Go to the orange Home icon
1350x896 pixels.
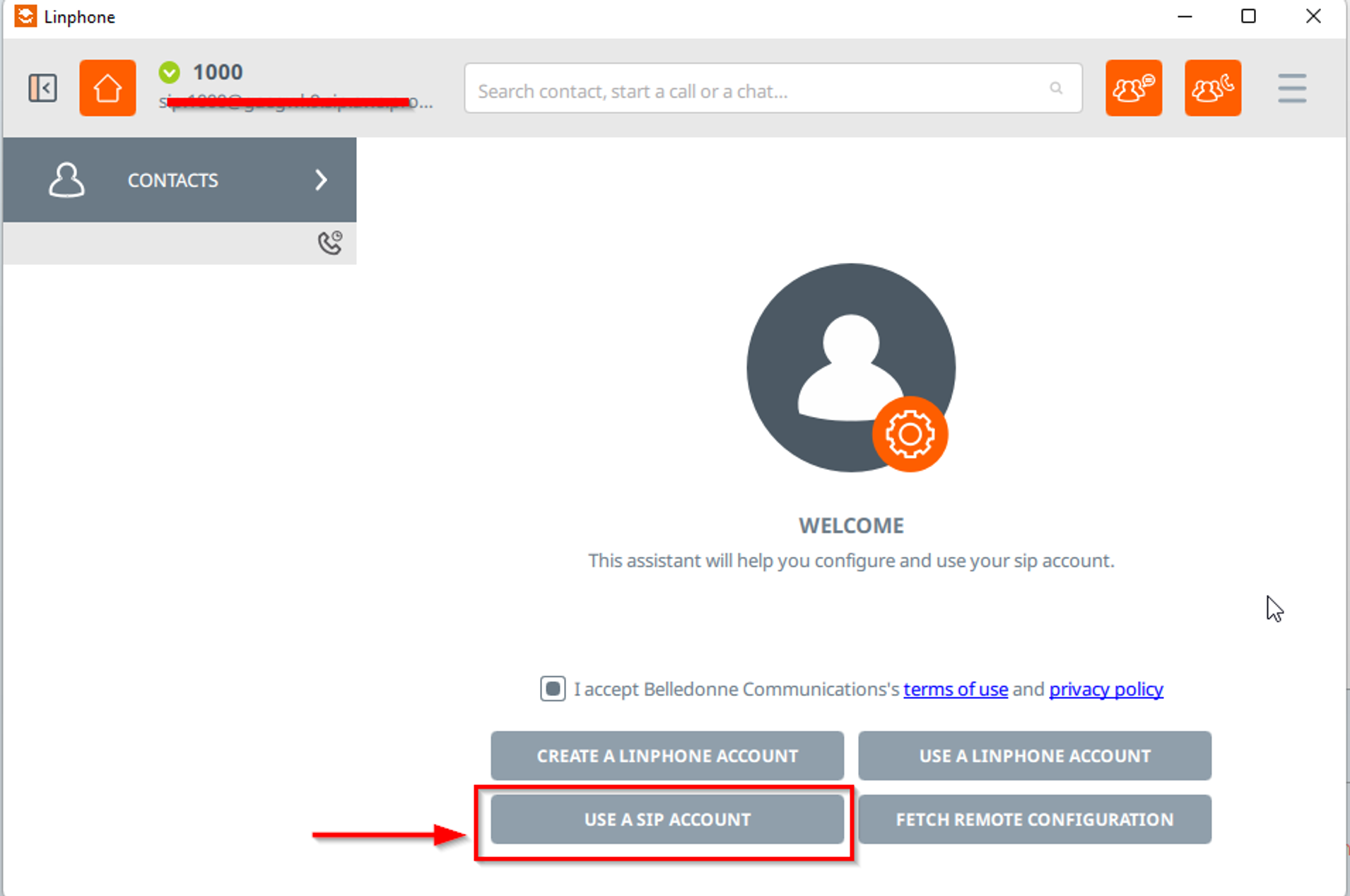tap(107, 88)
